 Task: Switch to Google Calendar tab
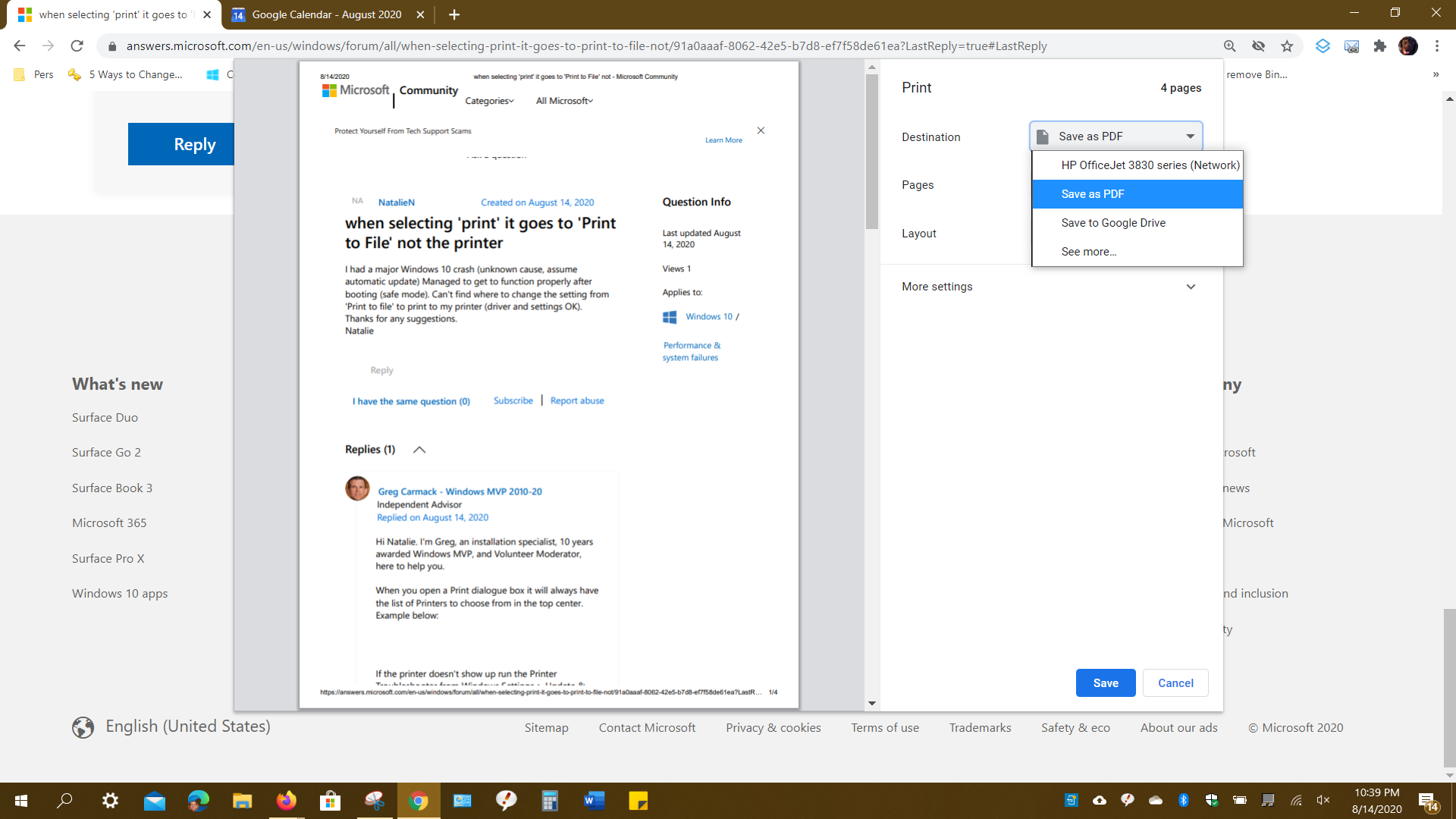326,14
